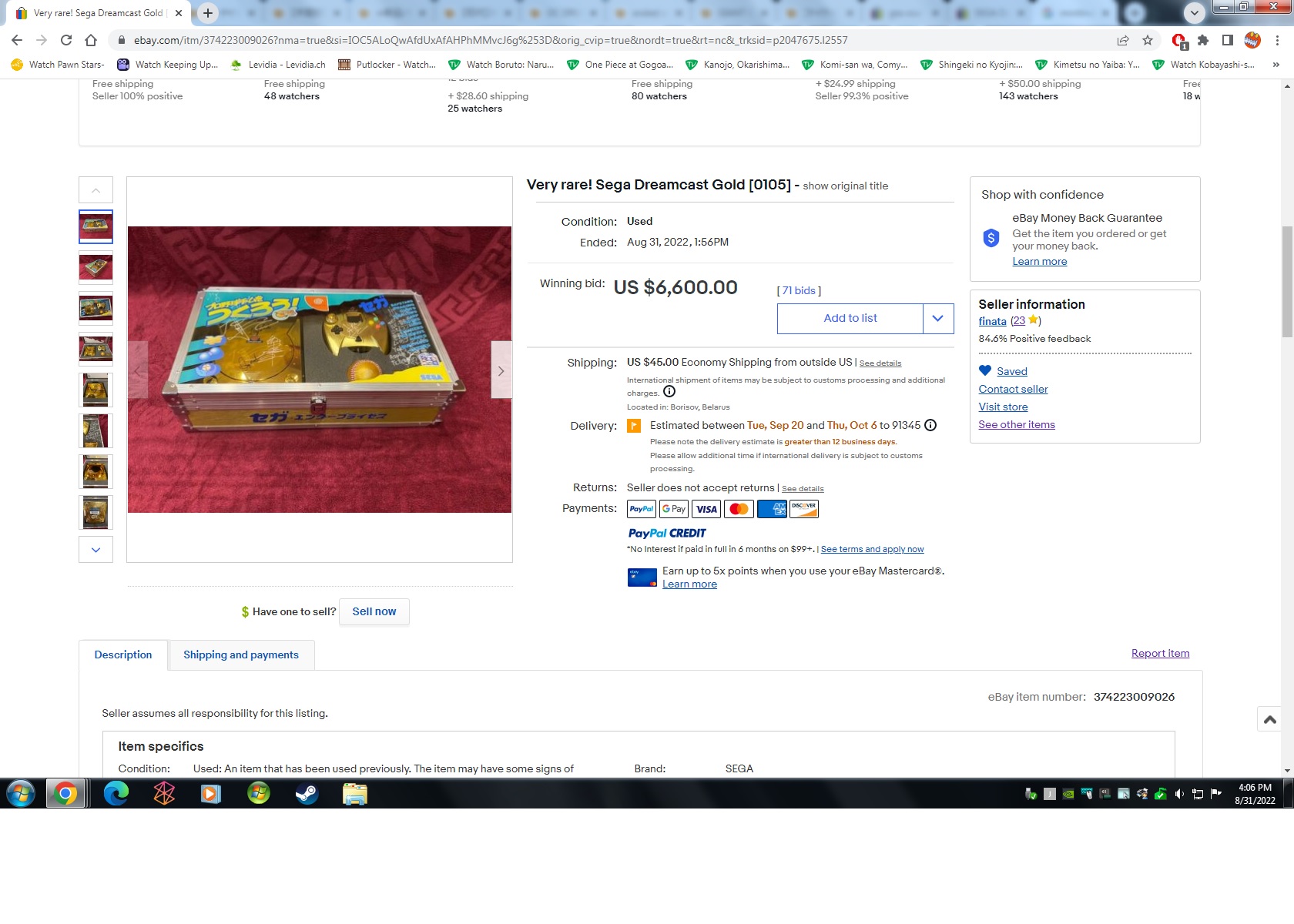Show hidden bookmarks with the double chevron

click(x=1276, y=65)
